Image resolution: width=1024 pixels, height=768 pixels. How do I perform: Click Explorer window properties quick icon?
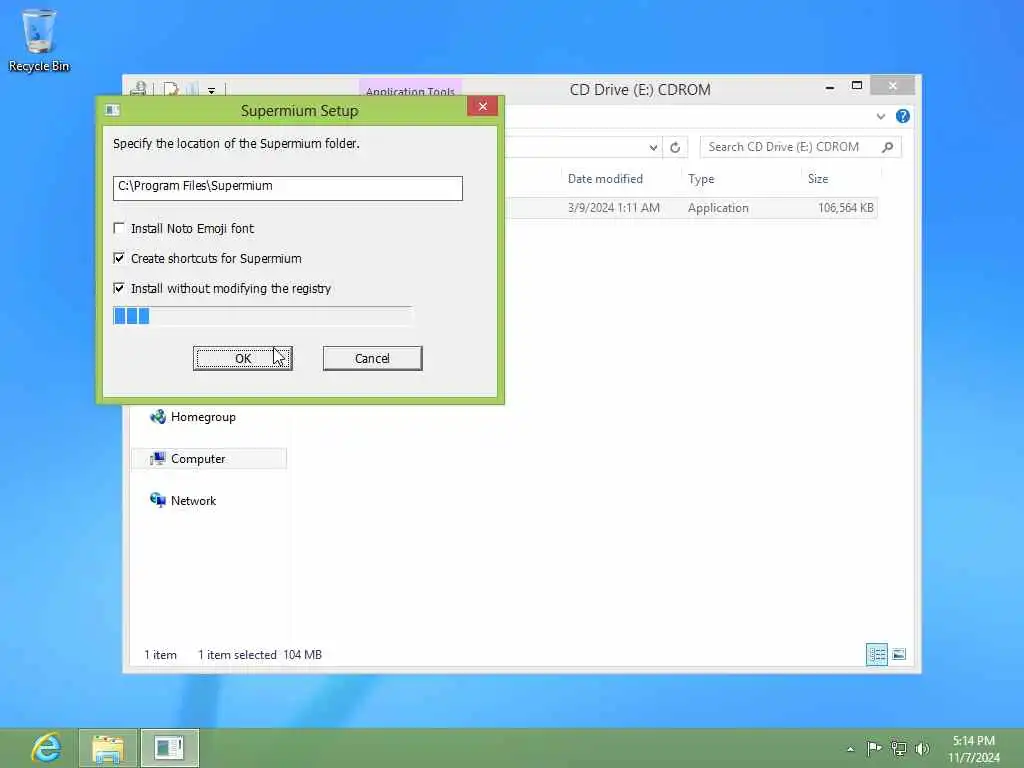click(x=170, y=90)
